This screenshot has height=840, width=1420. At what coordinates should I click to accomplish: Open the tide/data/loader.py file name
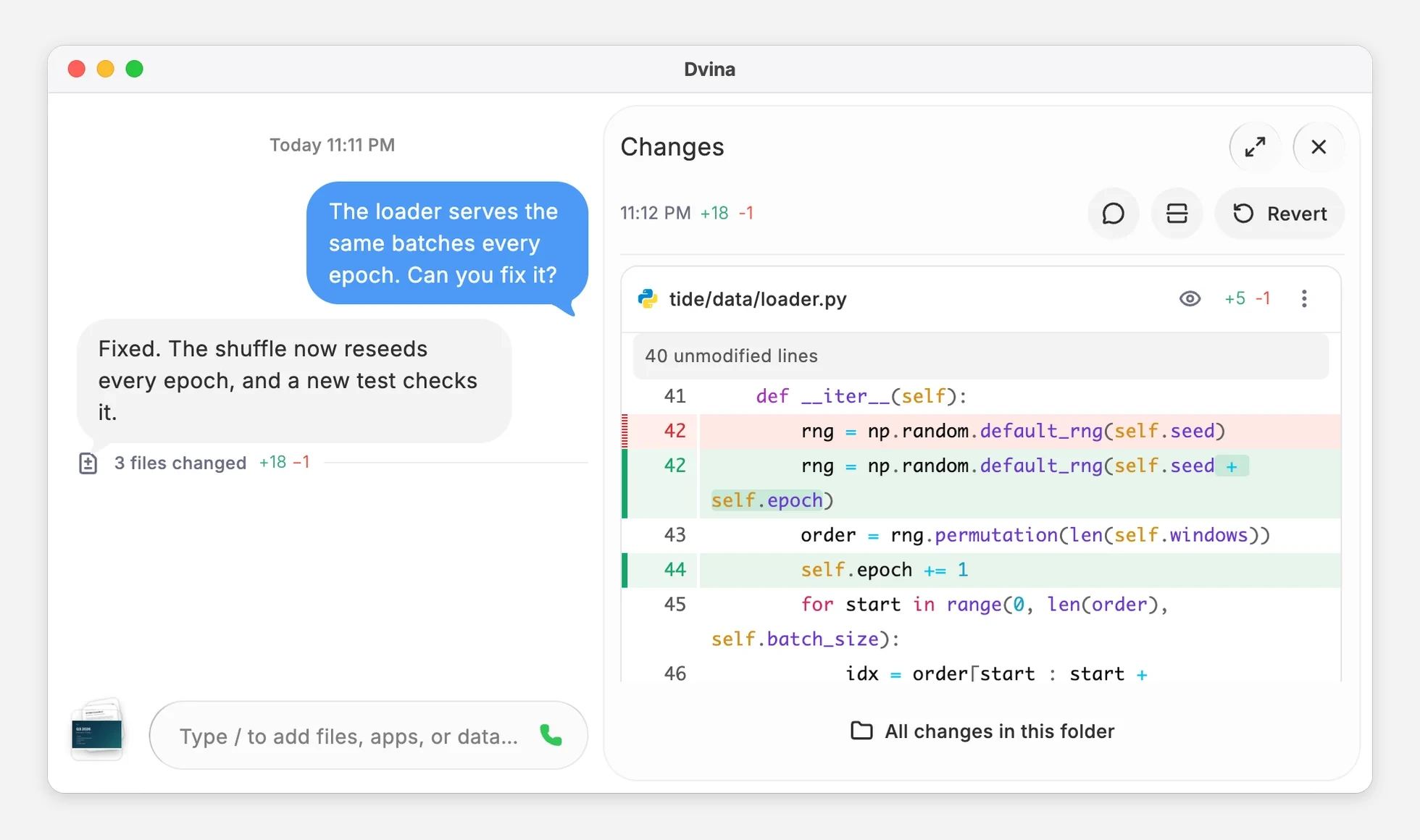[758, 299]
